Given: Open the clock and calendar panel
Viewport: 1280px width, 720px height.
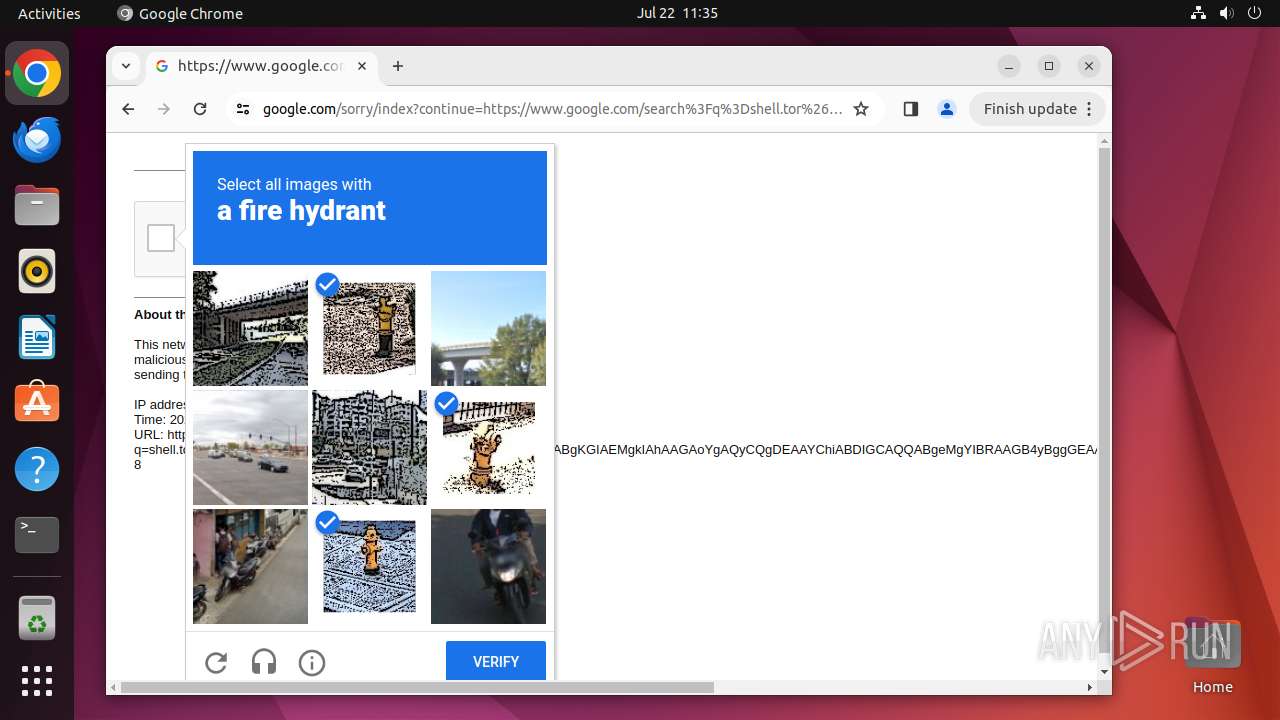Looking at the screenshot, I should click(x=677, y=13).
